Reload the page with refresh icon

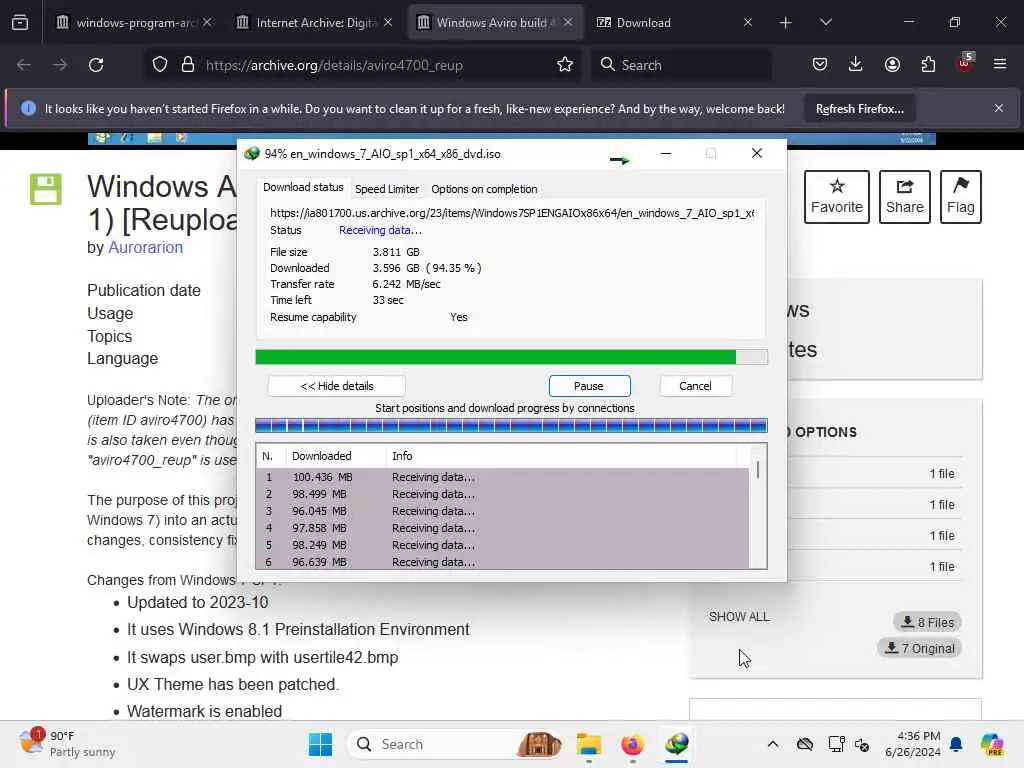96,65
